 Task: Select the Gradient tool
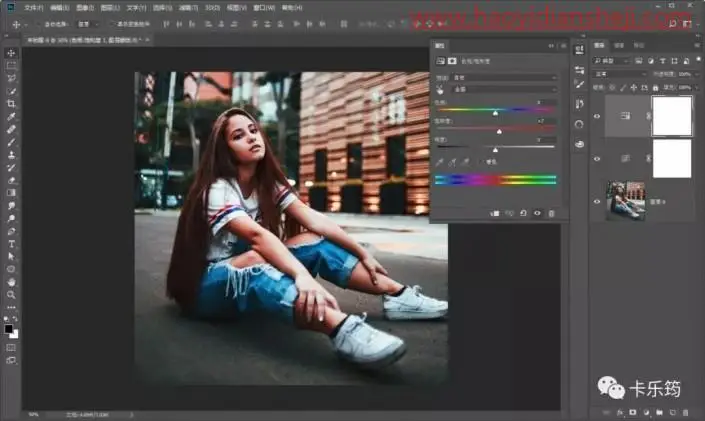pyautogui.click(x=11, y=193)
